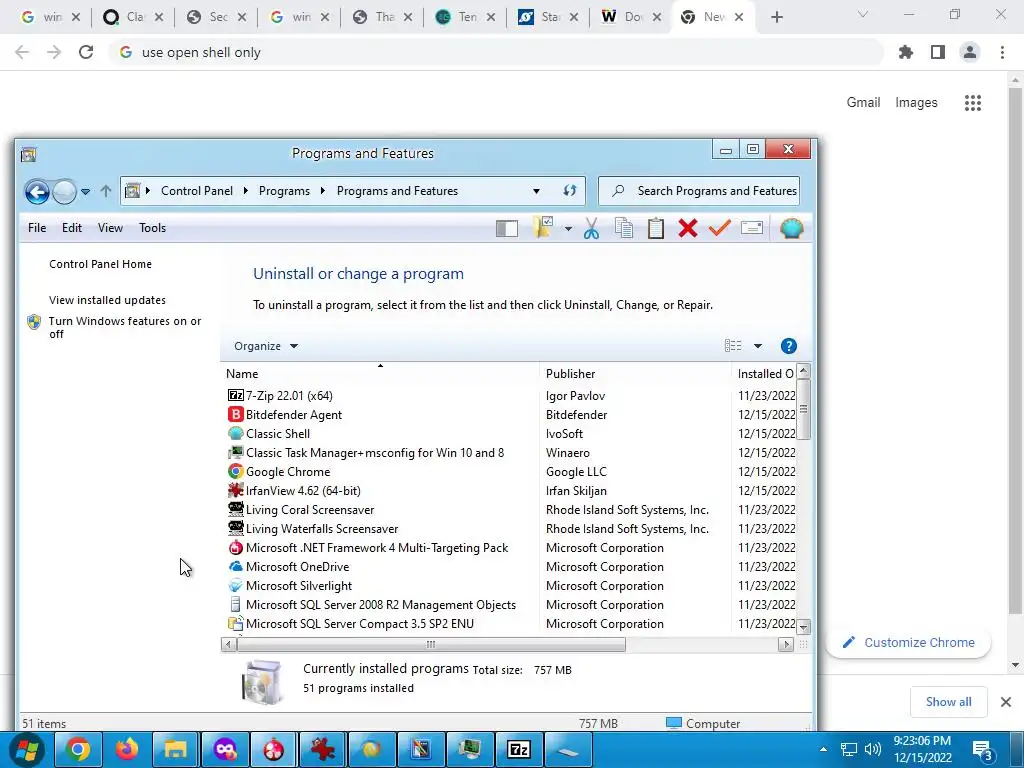
Task: Click Control Panel Home link
Action: [101, 264]
